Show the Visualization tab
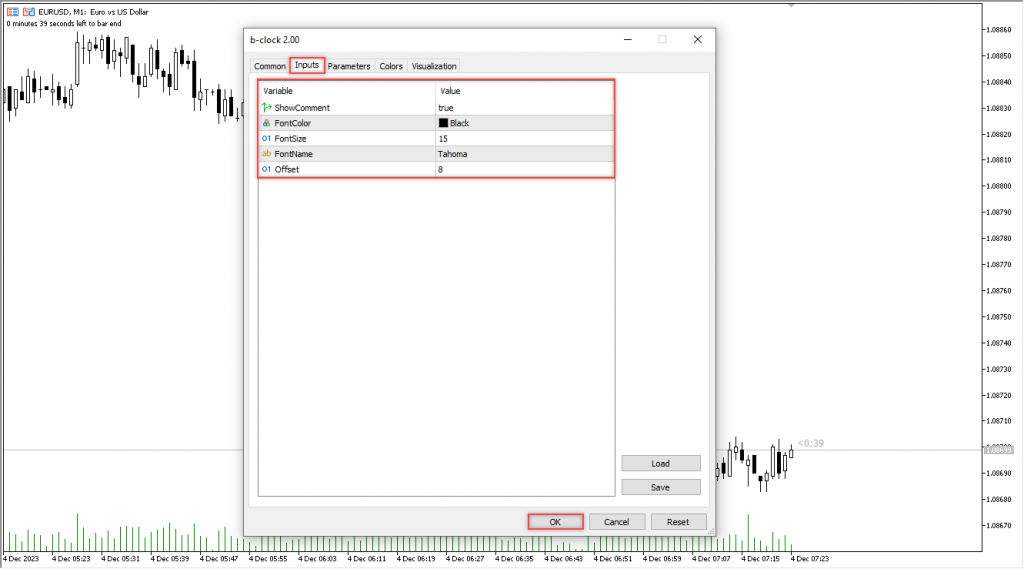The width and height of the screenshot is (1024, 569). [x=434, y=66]
